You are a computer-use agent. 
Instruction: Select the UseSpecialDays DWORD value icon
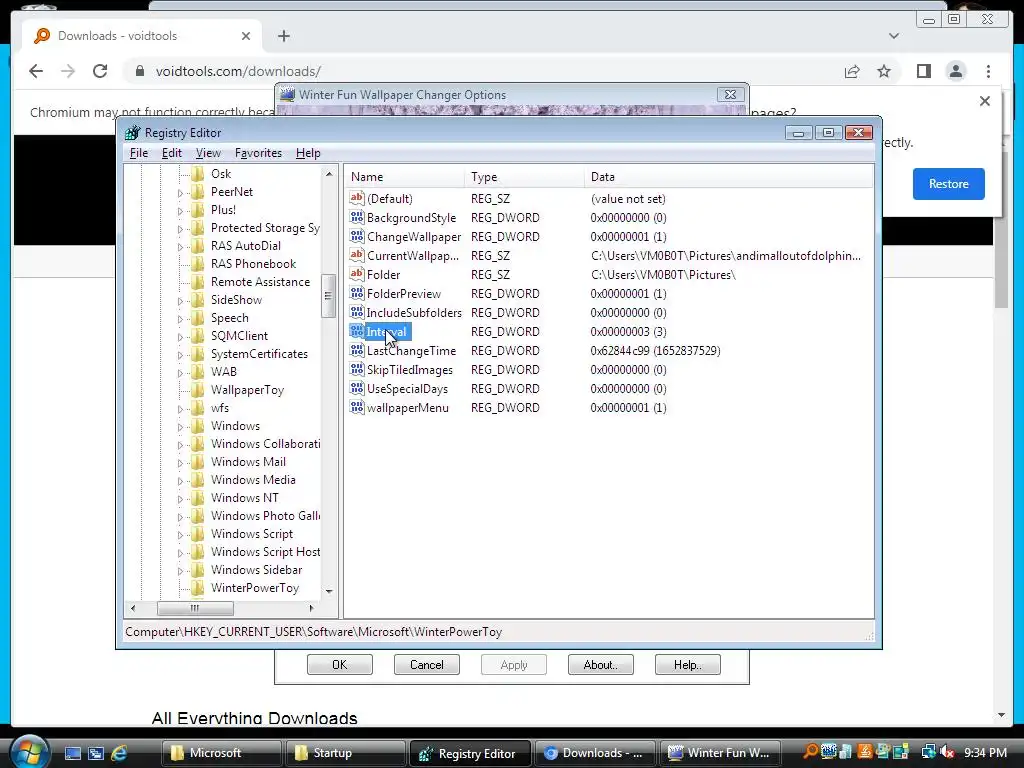coord(357,389)
